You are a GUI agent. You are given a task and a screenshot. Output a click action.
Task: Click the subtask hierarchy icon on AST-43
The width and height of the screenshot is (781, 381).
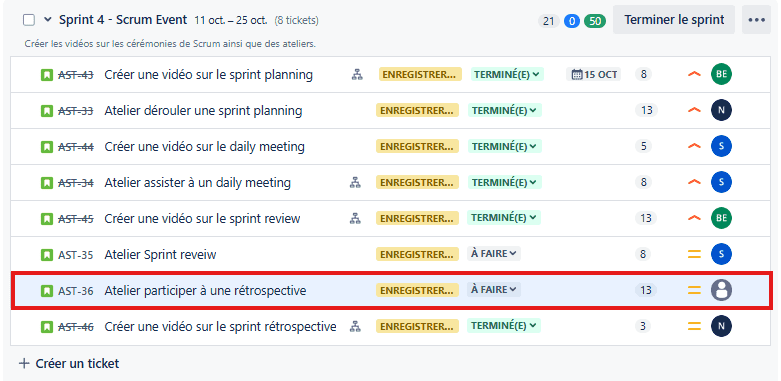[357, 75]
